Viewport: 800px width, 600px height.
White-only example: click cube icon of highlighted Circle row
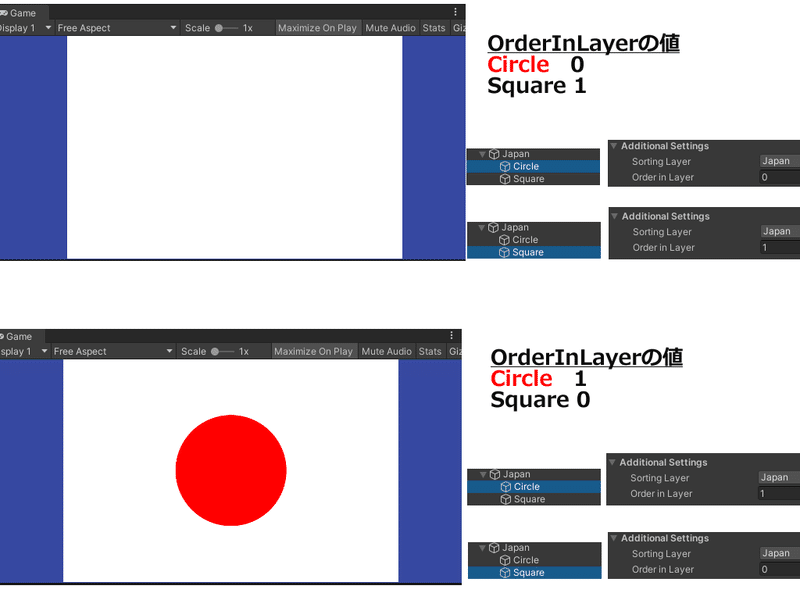click(505, 166)
